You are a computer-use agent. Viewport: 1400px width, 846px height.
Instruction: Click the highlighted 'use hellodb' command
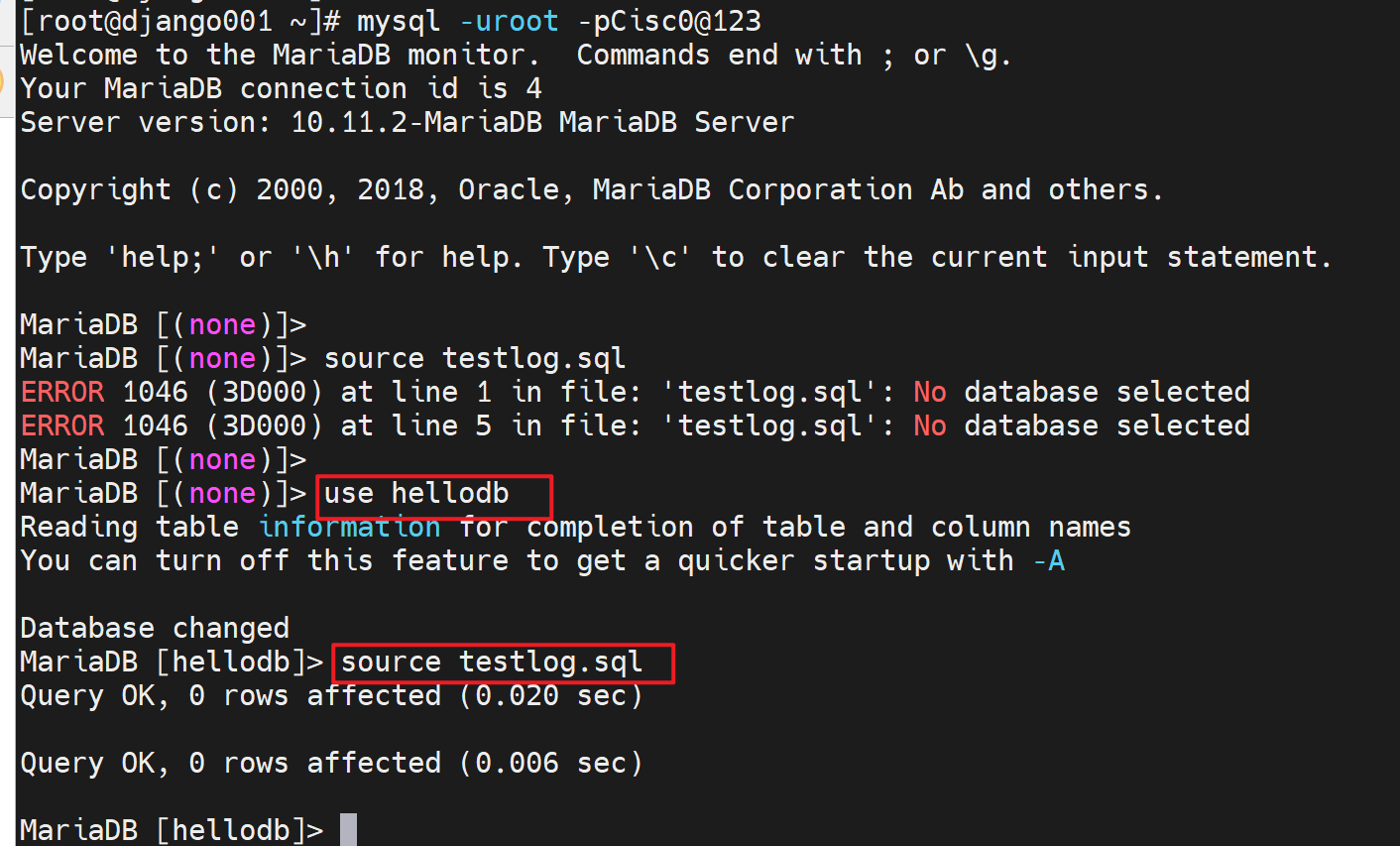pos(416,493)
